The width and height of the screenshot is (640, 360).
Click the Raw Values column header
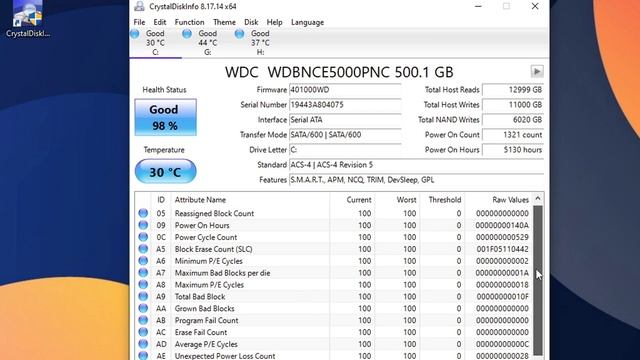click(498, 200)
